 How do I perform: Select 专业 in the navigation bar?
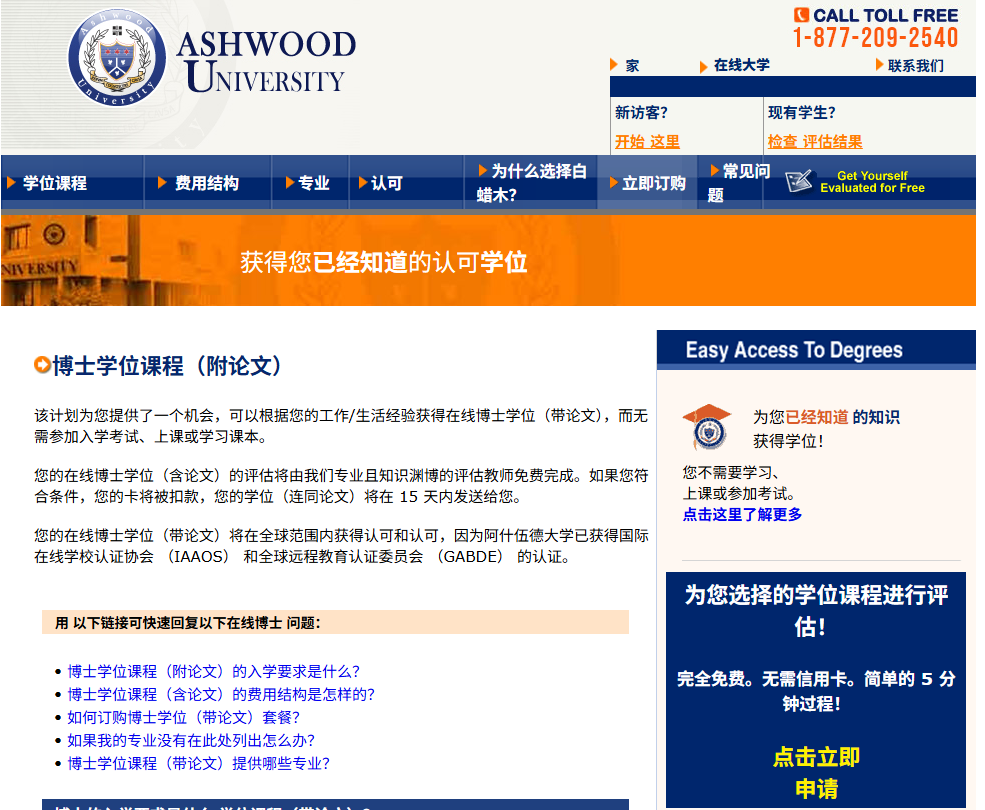tap(313, 183)
